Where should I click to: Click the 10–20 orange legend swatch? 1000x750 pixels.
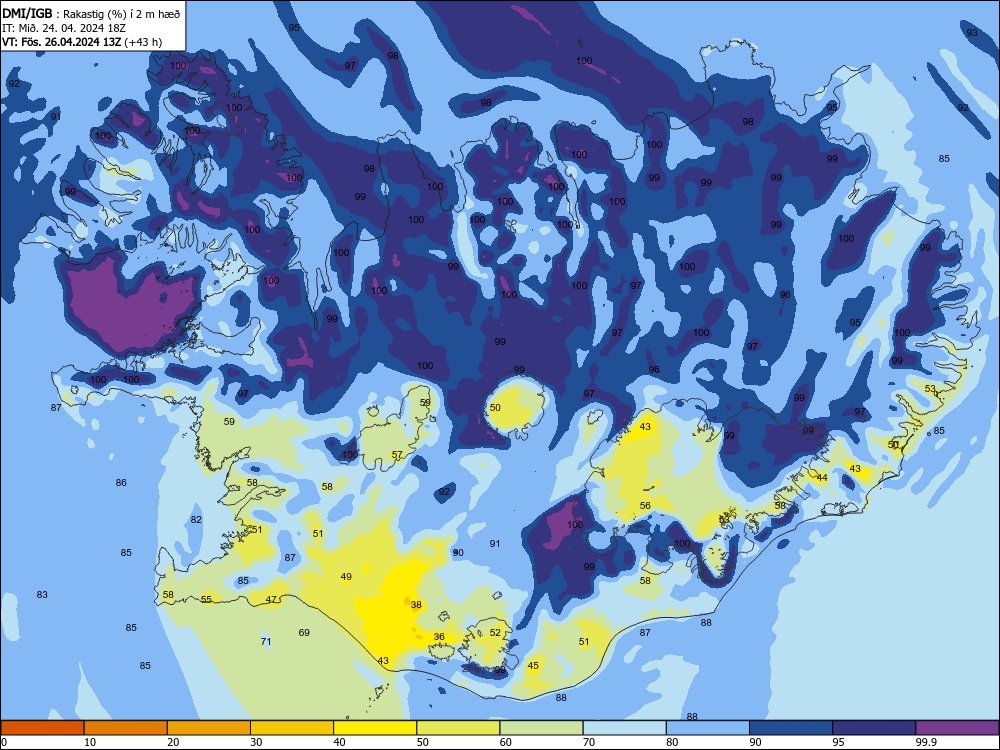[126, 728]
